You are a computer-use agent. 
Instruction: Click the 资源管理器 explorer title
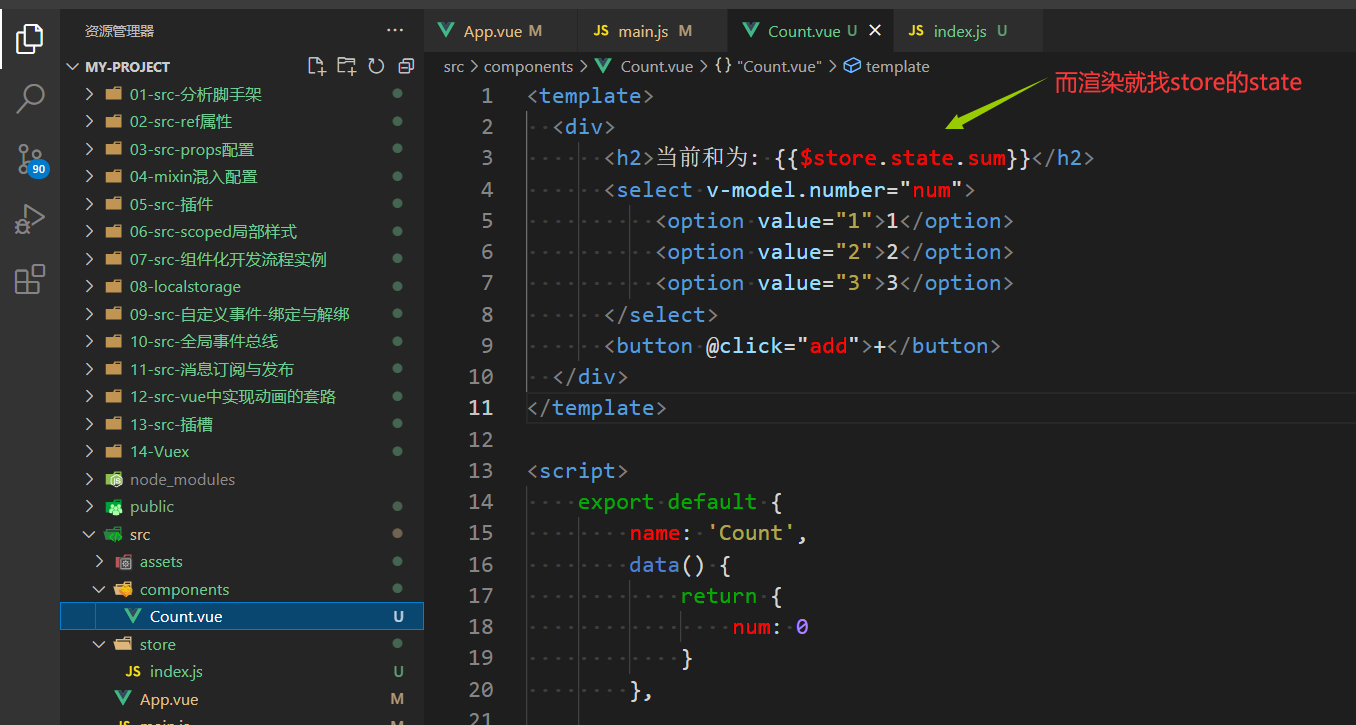120,31
